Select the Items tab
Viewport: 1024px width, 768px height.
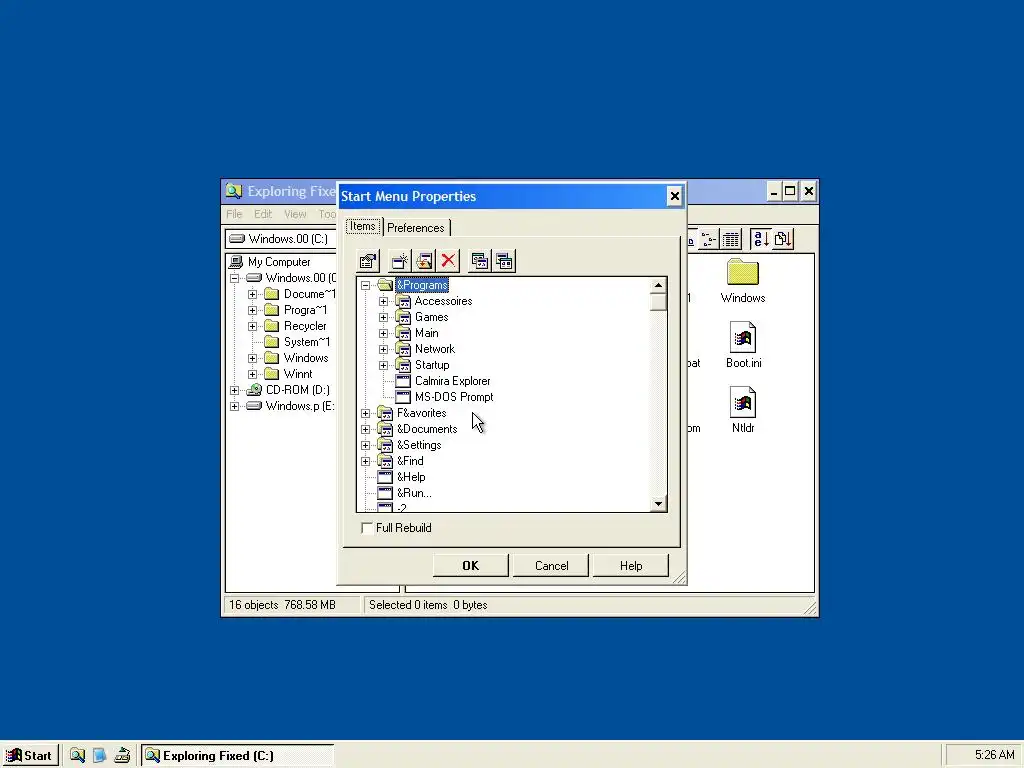pyautogui.click(x=363, y=227)
